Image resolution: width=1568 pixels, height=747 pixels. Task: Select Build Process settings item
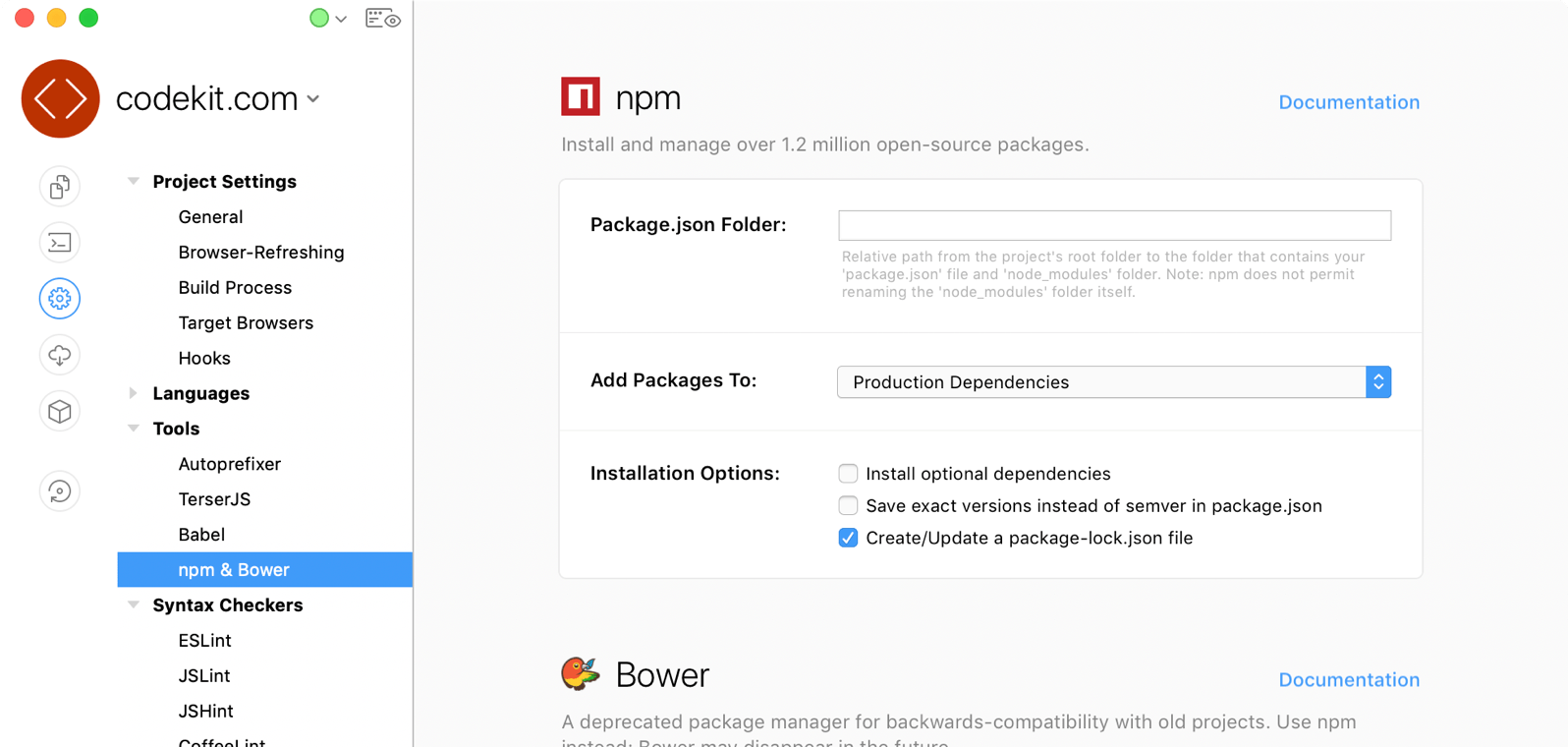pyautogui.click(x=235, y=288)
